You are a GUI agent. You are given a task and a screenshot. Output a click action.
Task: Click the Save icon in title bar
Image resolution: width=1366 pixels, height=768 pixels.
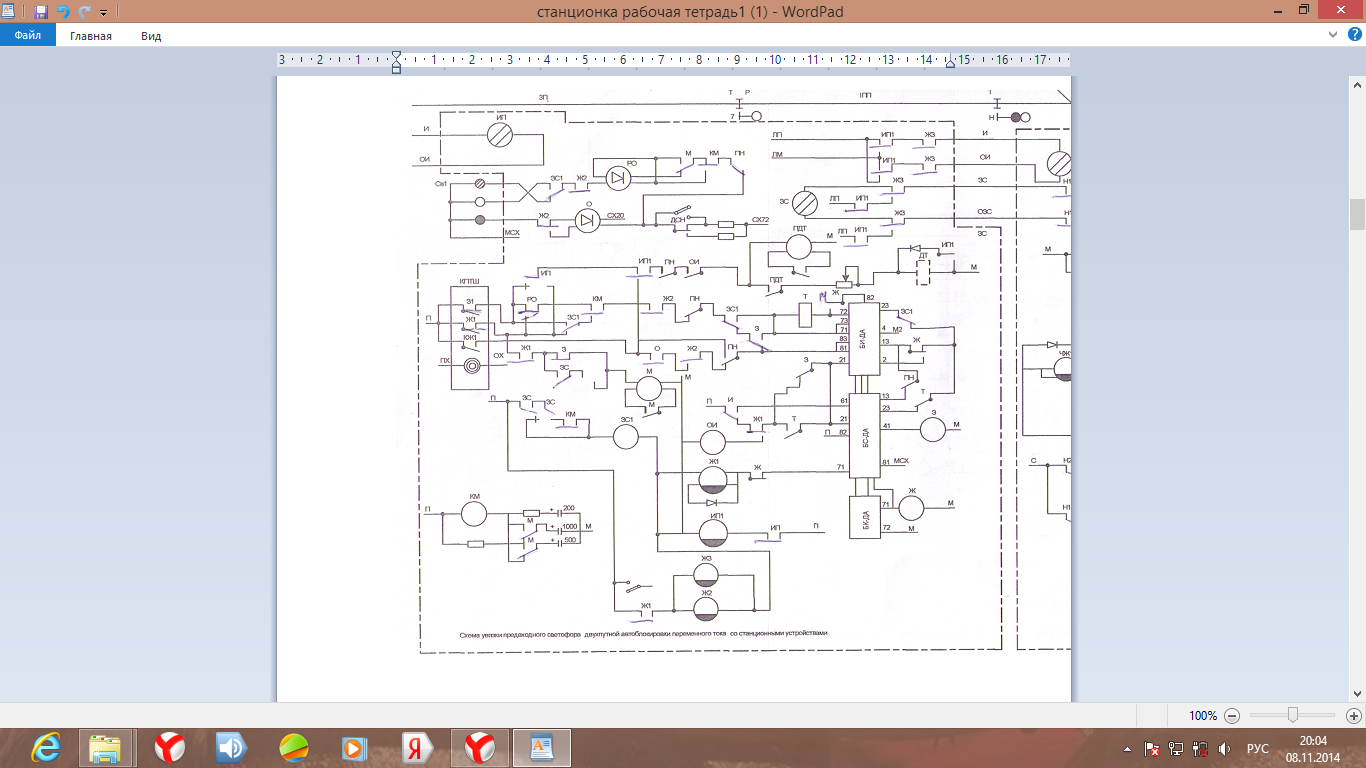pos(41,12)
